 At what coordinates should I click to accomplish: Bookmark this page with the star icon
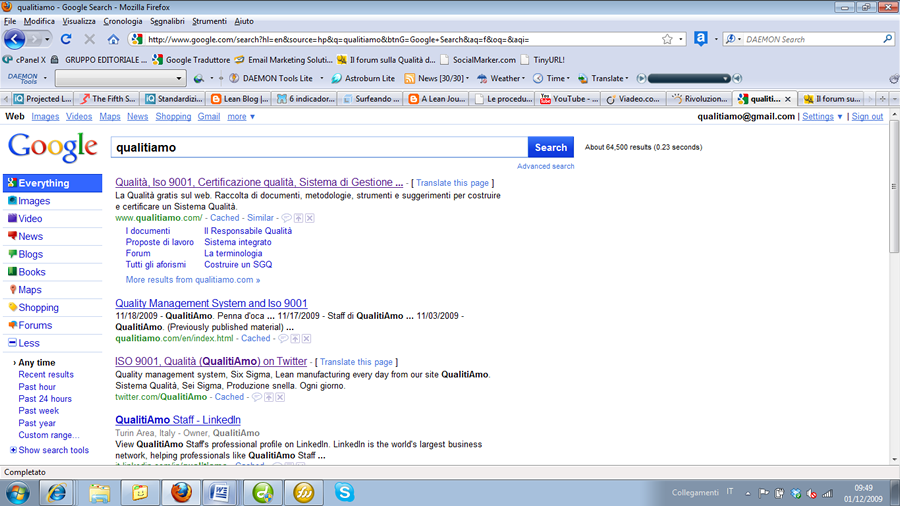667,39
